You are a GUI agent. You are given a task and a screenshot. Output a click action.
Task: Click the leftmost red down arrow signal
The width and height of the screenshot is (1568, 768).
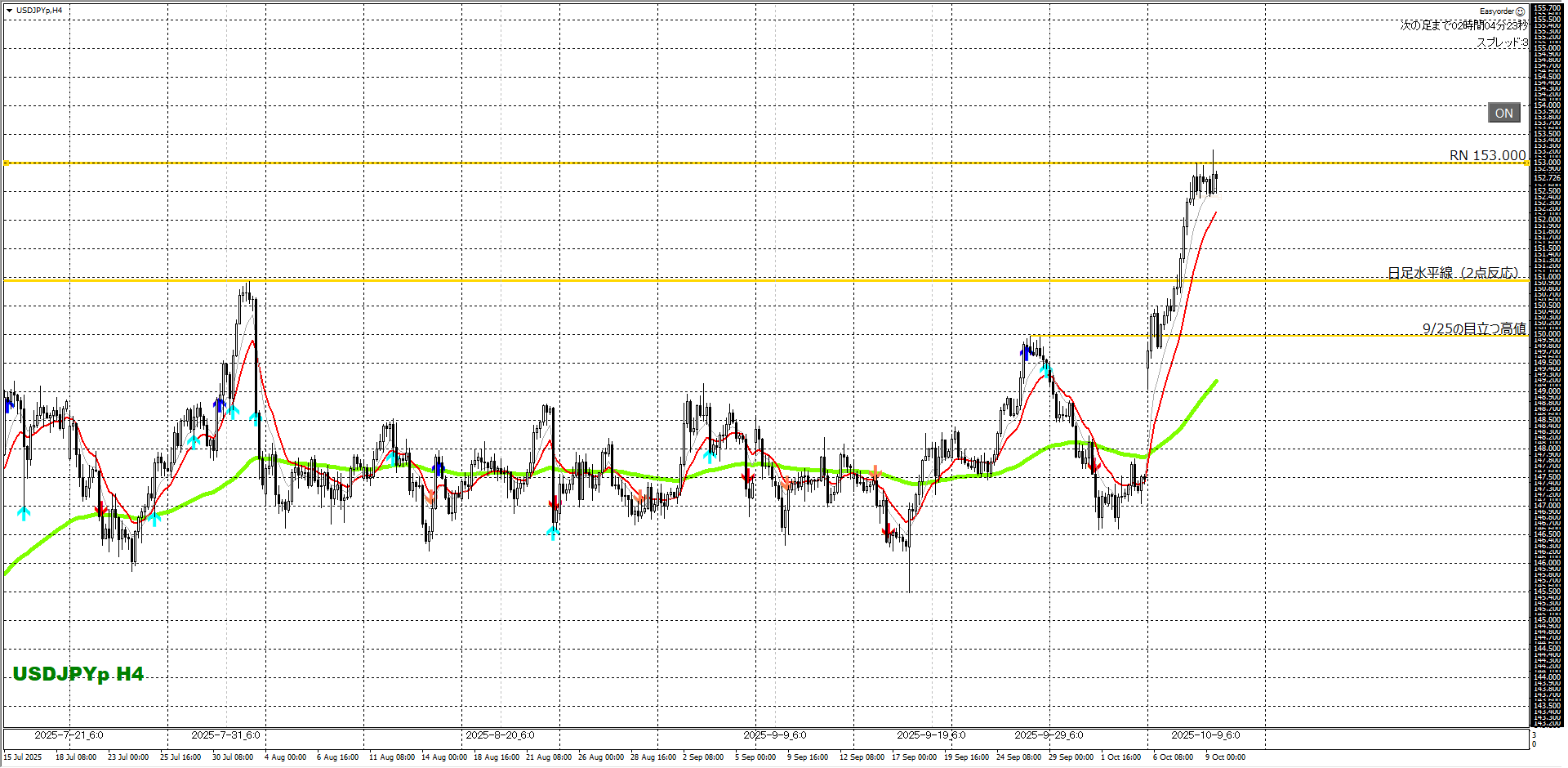click(x=100, y=510)
